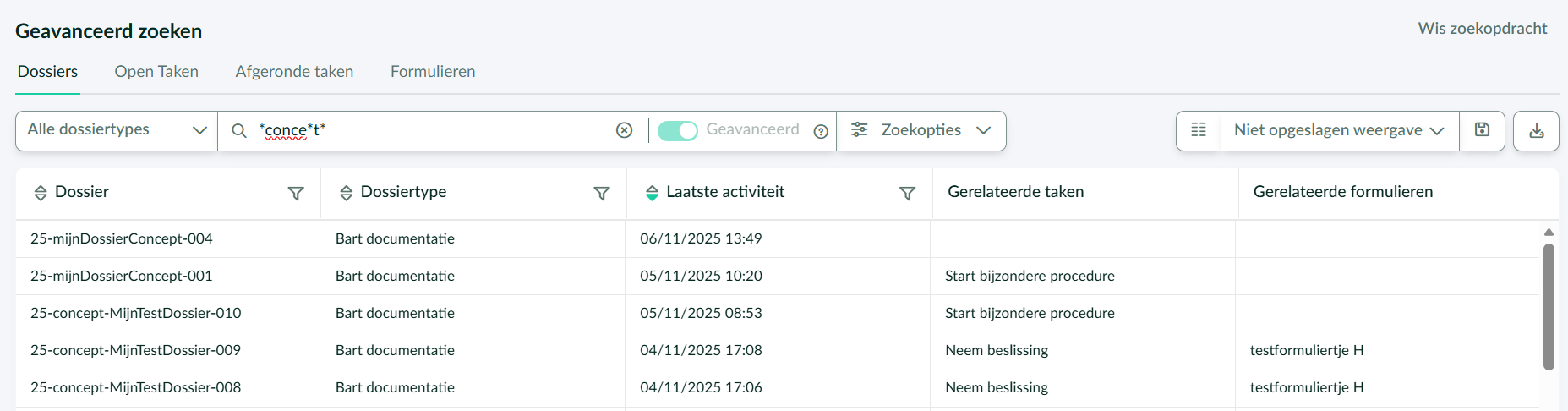Open filter for Laatste activiteit column
Image resolution: width=1568 pixels, height=411 pixels.
pos(907,194)
